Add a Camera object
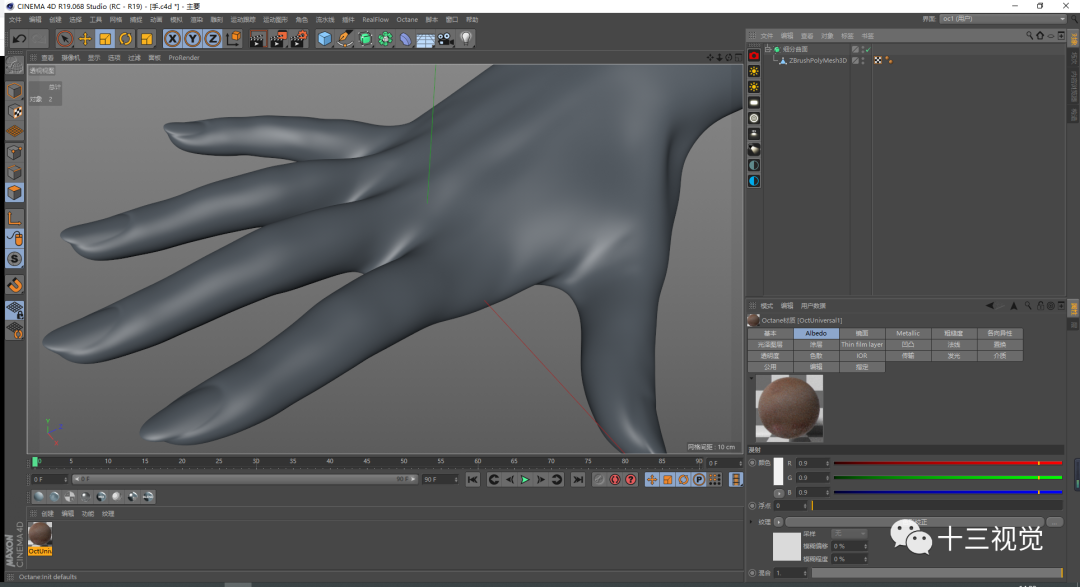 pos(446,39)
